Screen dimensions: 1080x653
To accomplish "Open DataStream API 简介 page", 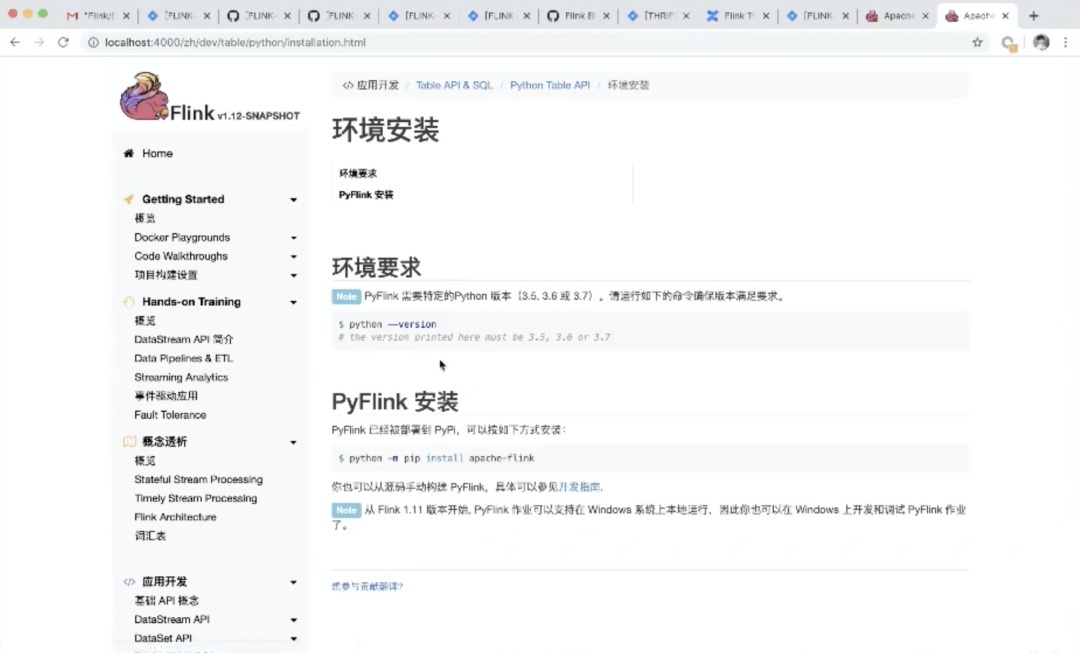I will (x=184, y=340).
